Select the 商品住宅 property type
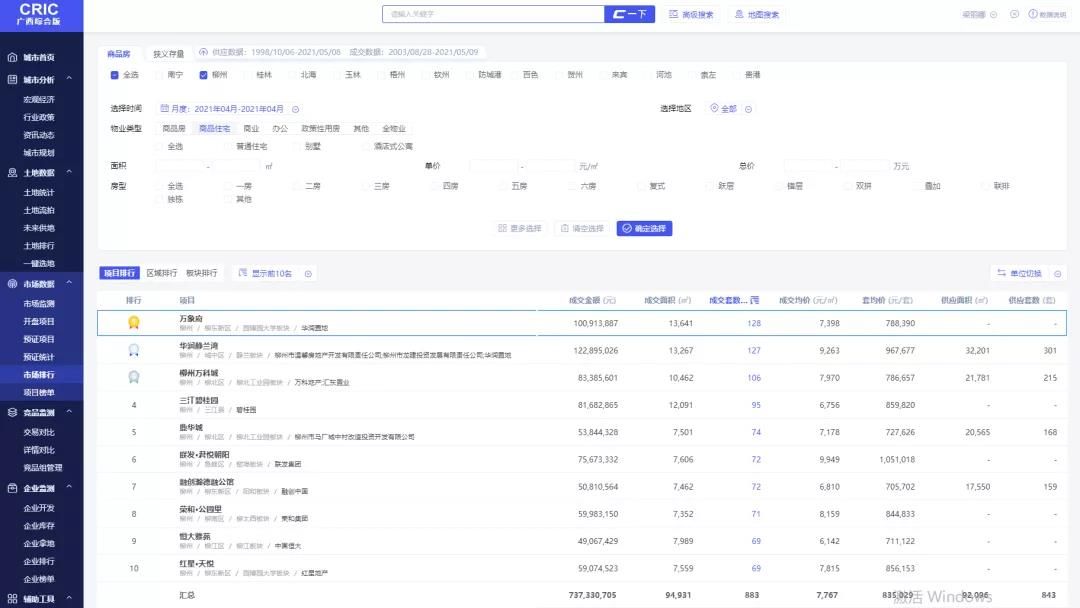 coord(215,128)
